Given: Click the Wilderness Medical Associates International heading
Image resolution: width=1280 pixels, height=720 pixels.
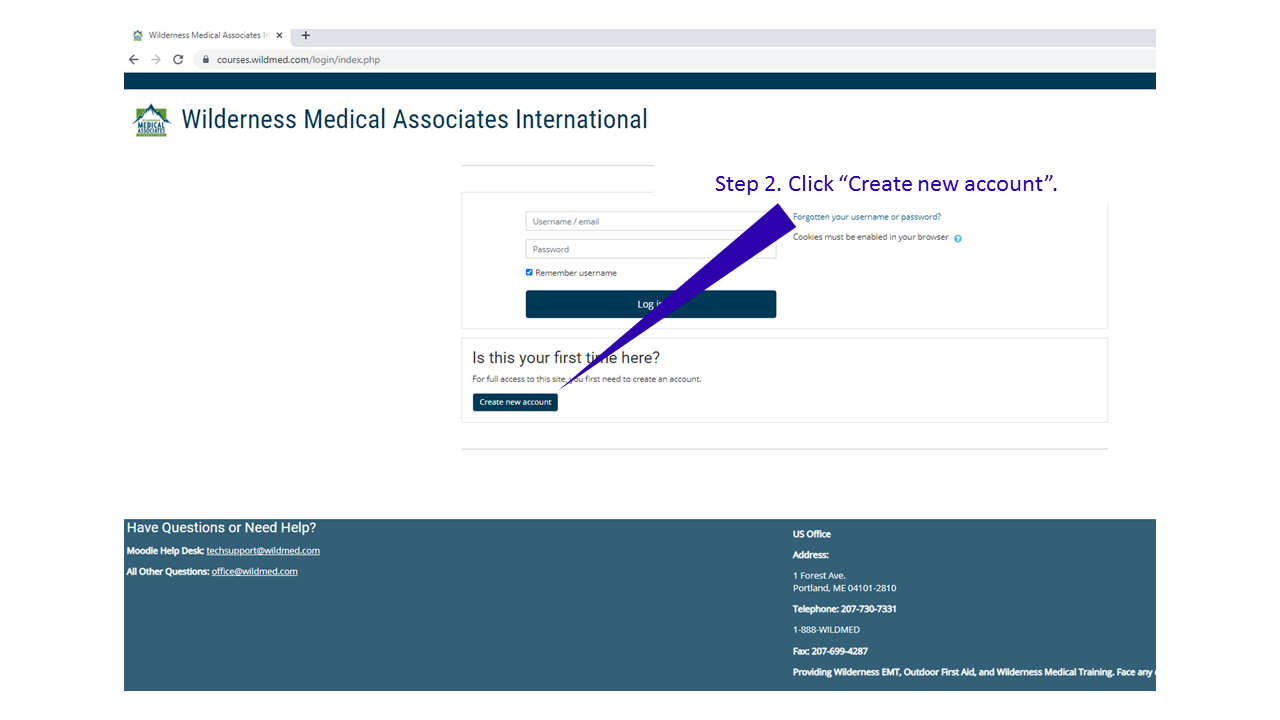Looking at the screenshot, I should [414, 120].
